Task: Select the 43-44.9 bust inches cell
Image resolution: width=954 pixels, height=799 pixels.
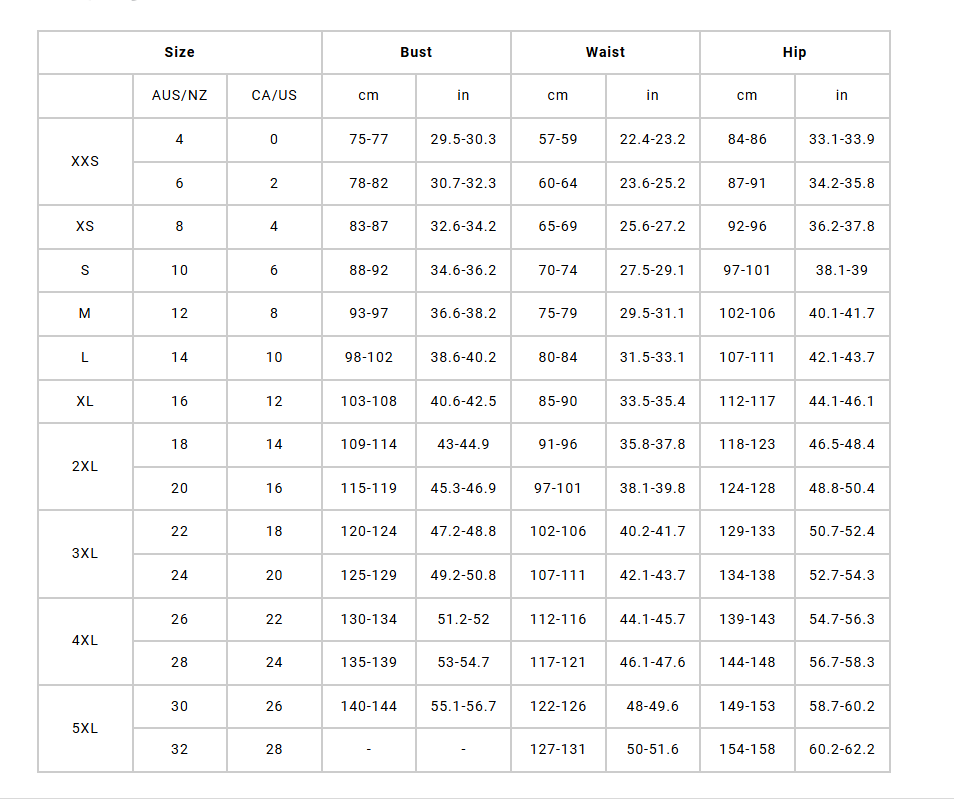Action: pyautogui.click(x=463, y=444)
